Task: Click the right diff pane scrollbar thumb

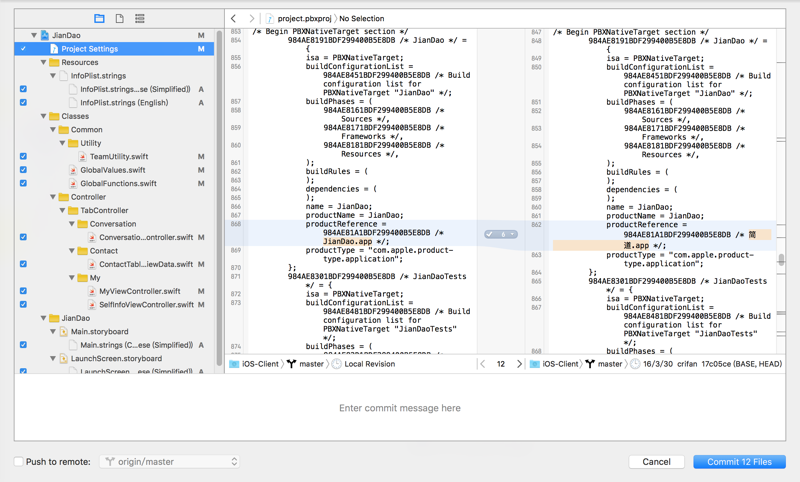Action: 781,260
